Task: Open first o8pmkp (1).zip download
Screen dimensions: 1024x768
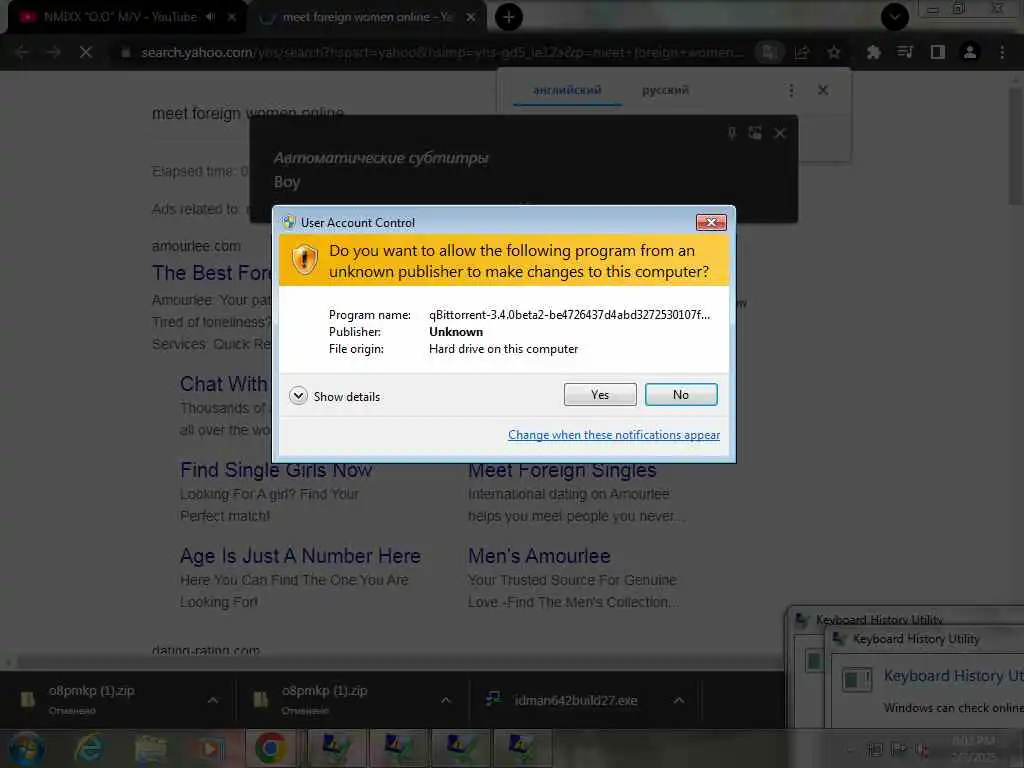Action: coord(91,699)
